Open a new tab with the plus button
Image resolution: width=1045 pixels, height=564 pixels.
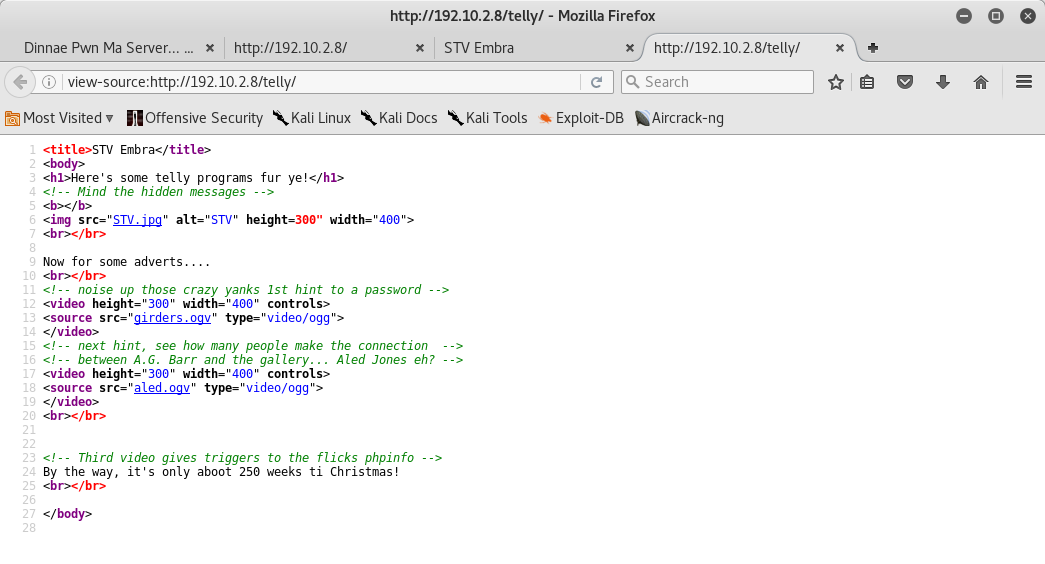873,48
